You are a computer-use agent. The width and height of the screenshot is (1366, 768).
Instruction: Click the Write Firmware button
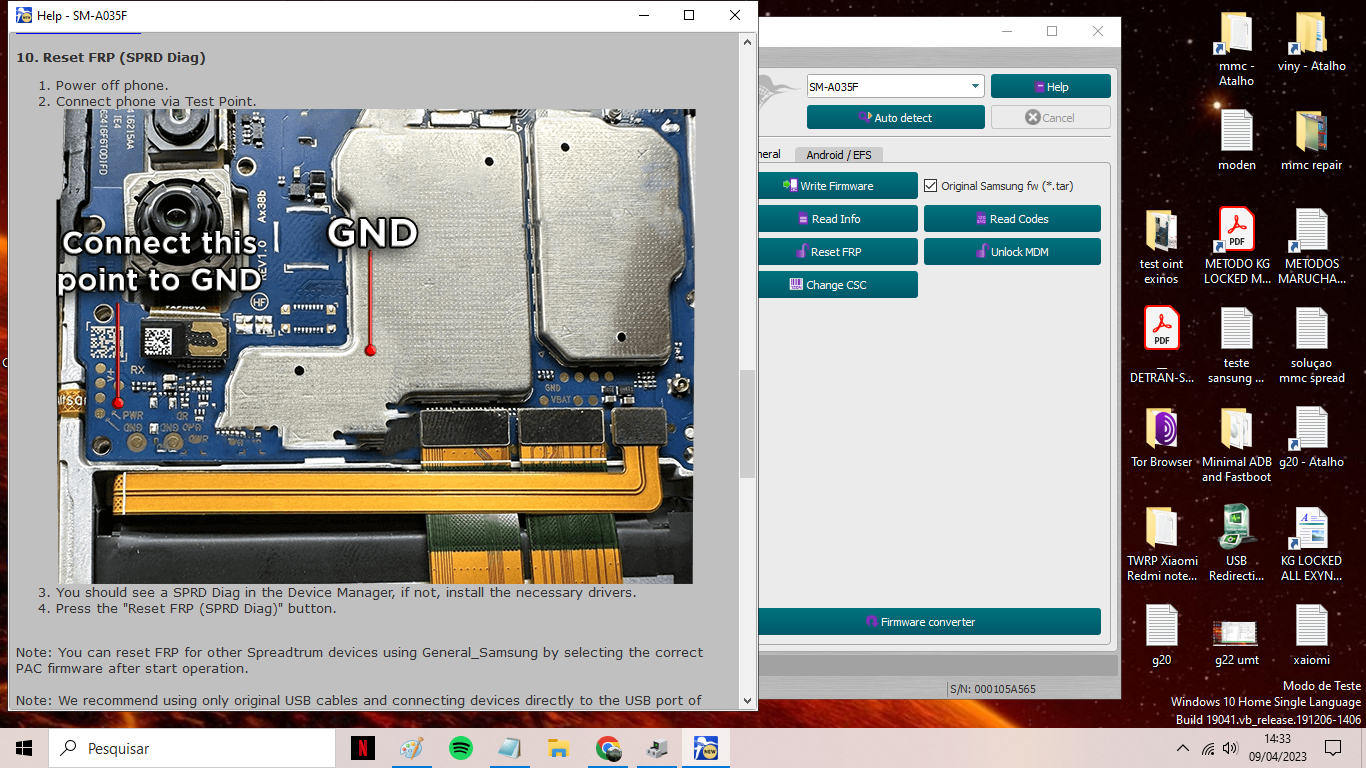click(x=837, y=186)
